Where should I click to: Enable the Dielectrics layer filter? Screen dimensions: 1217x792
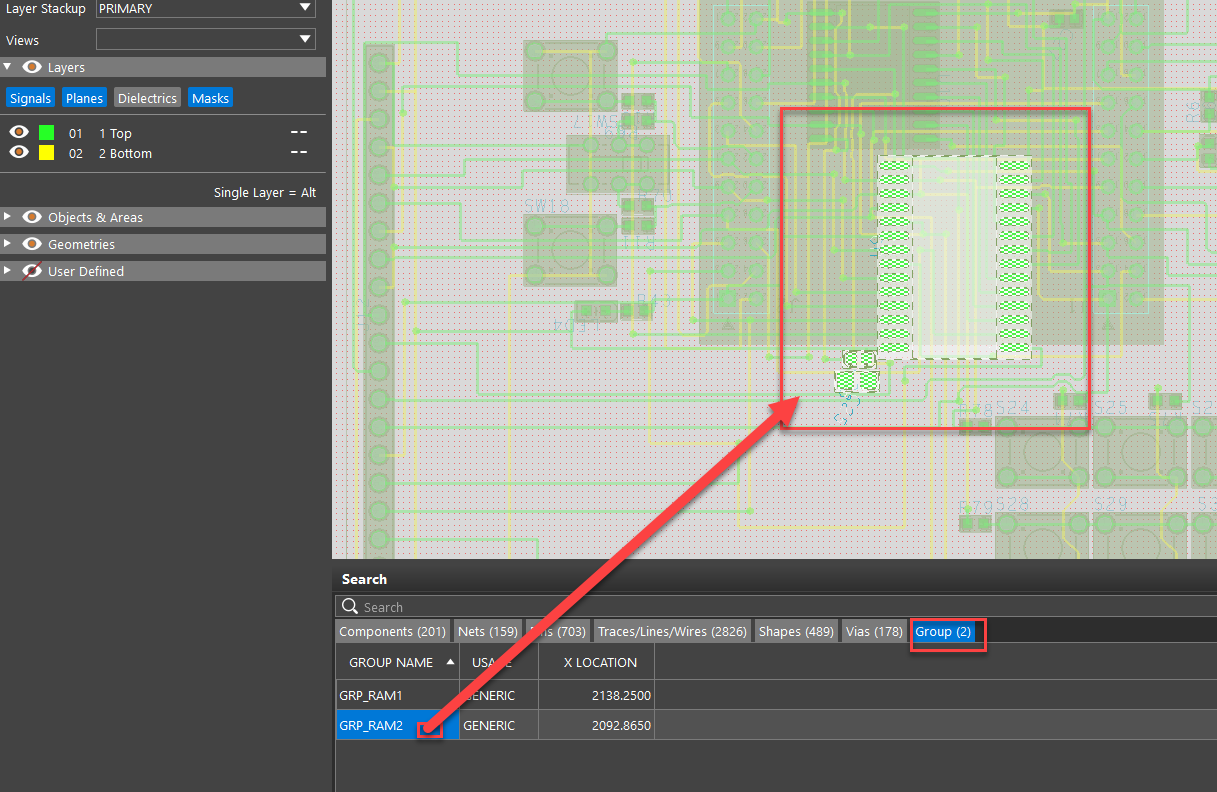147,98
